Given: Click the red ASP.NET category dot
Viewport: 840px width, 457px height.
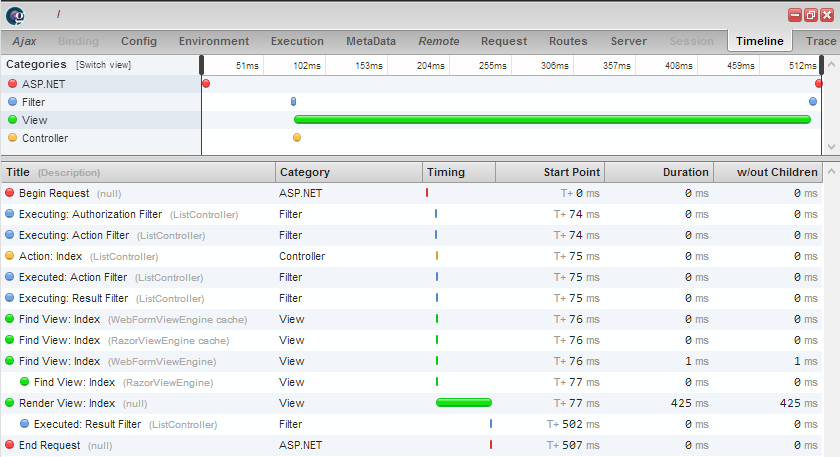Looking at the screenshot, I should (12, 84).
